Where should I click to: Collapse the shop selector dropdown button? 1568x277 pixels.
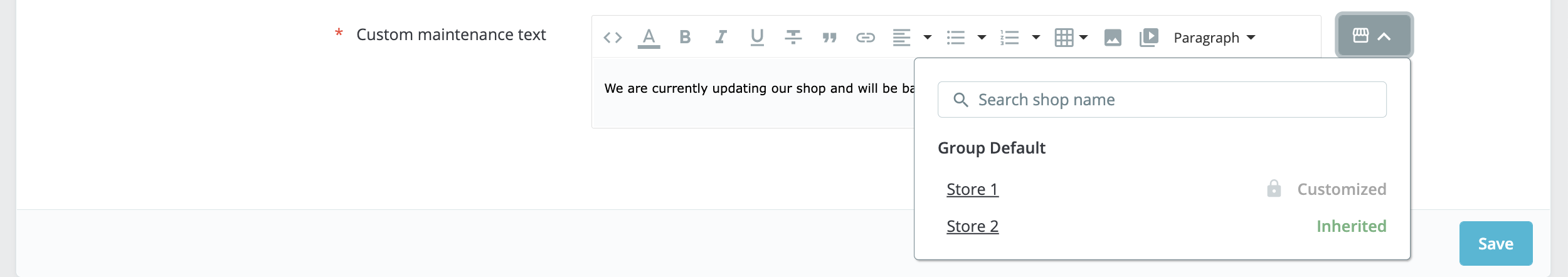pyautogui.click(x=1374, y=36)
